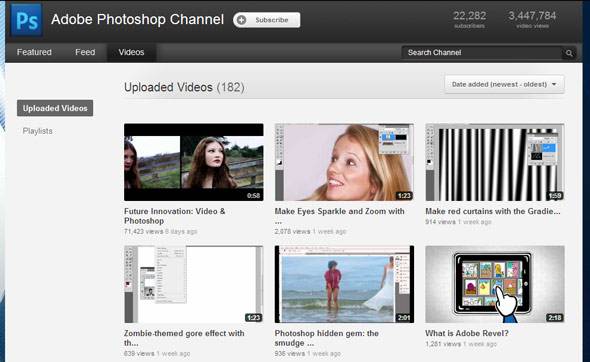Click the 'Uploaded Videos (182)' heading
Image resolution: width=590 pixels, height=362 pixels.
pyautogui.click(x=184, y=87)
